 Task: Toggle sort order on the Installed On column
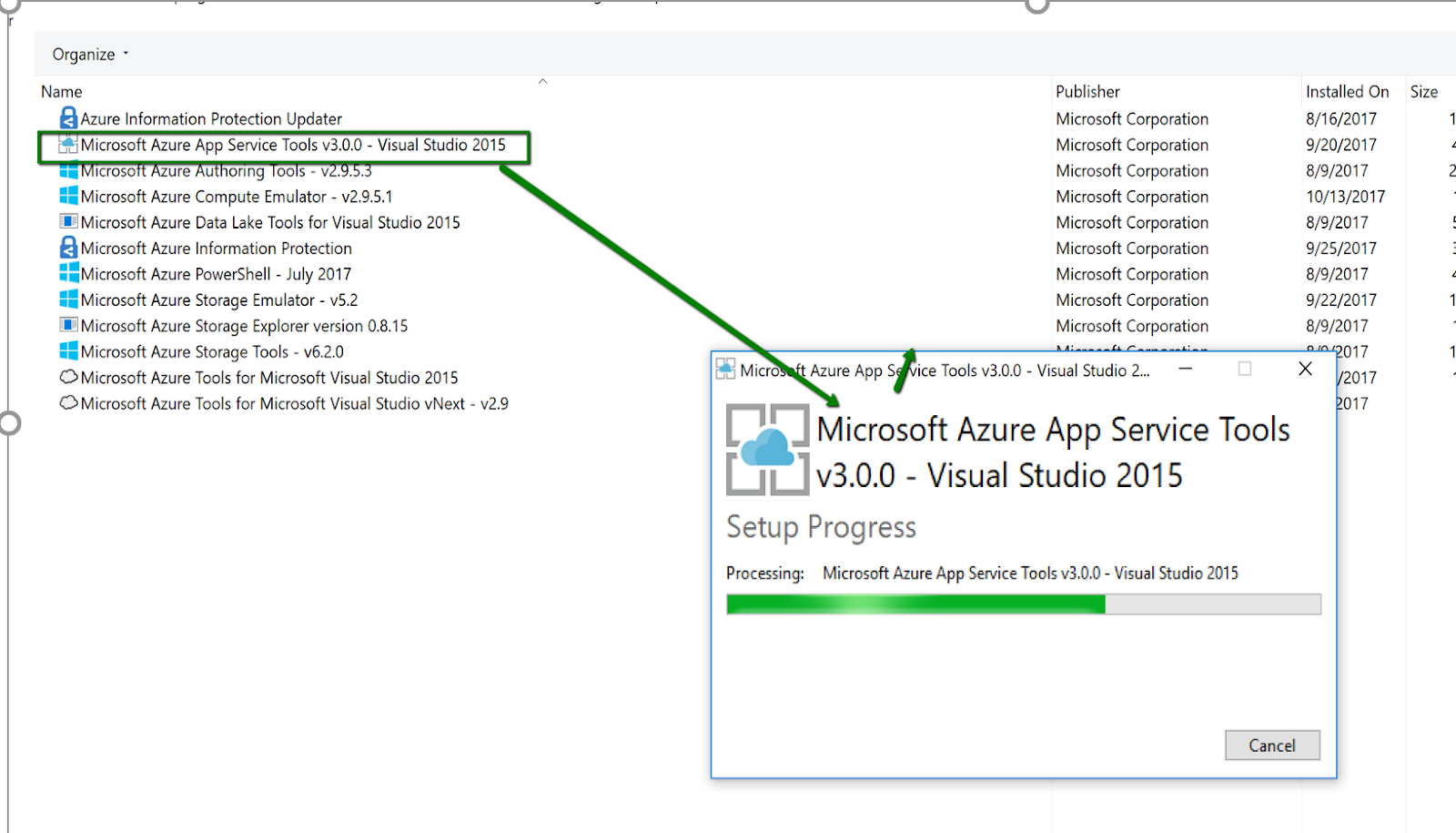point(1347,91)
